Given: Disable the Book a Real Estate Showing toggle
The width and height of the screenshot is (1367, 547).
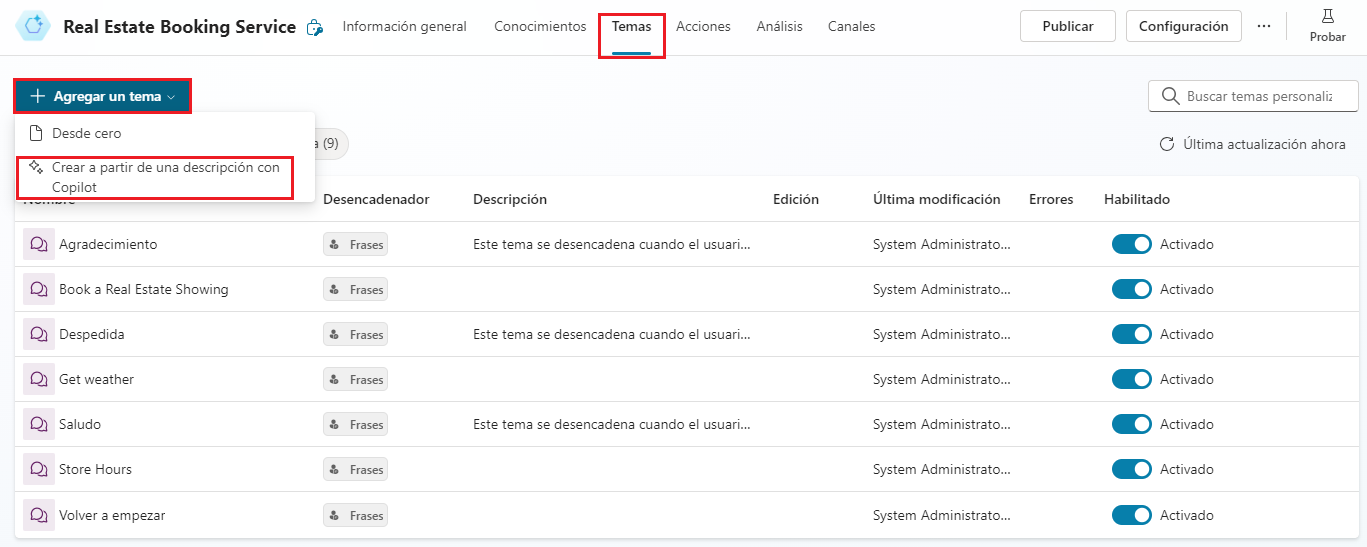Looking at the screenshot, I should [x=1132, y=289].
